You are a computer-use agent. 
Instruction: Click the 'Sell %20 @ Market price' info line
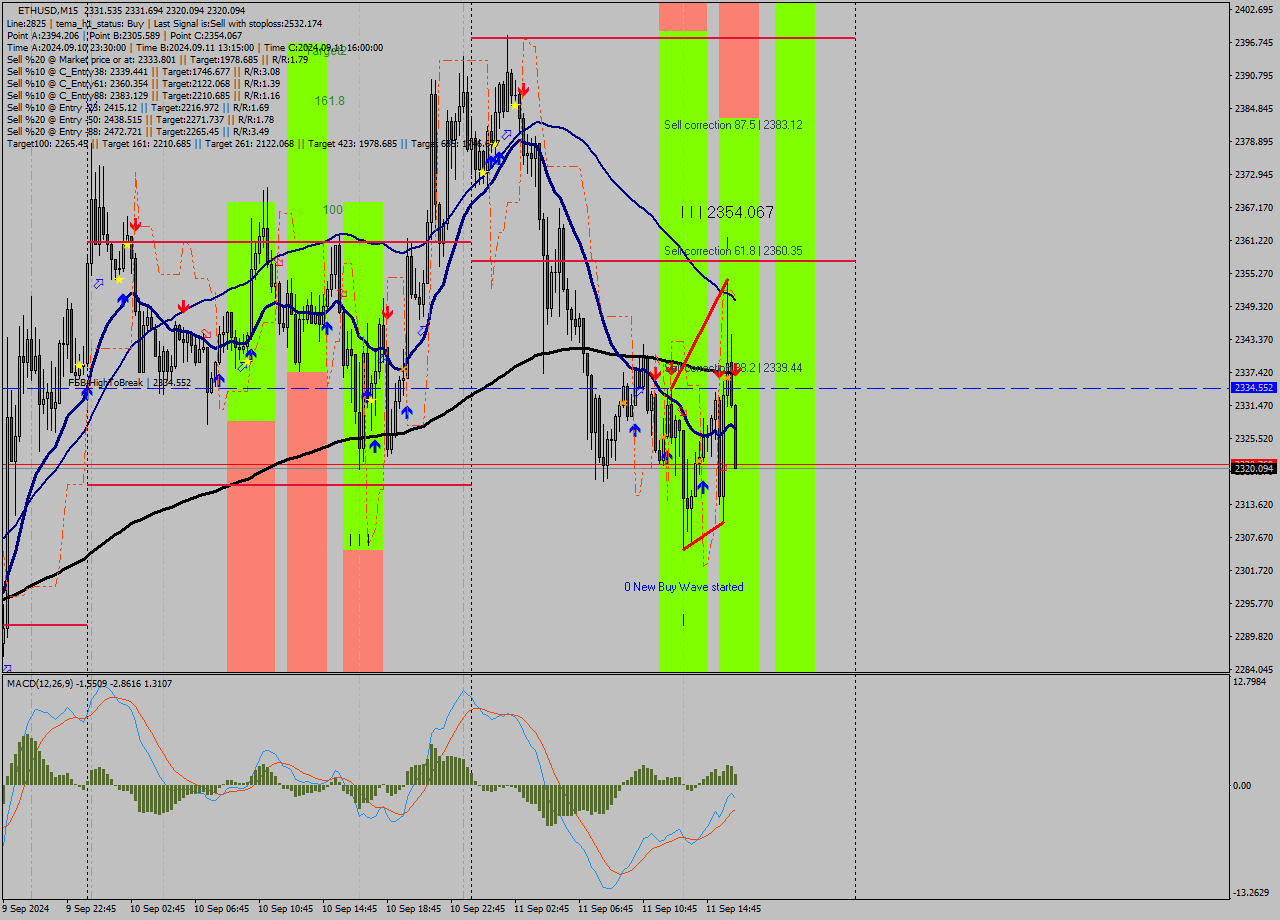point(157,59)
